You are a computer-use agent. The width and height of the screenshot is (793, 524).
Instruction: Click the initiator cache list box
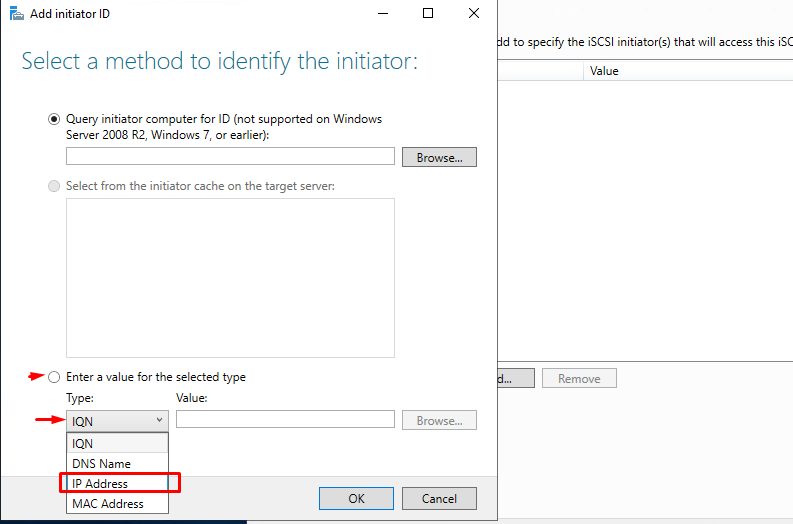pos(230,278)
